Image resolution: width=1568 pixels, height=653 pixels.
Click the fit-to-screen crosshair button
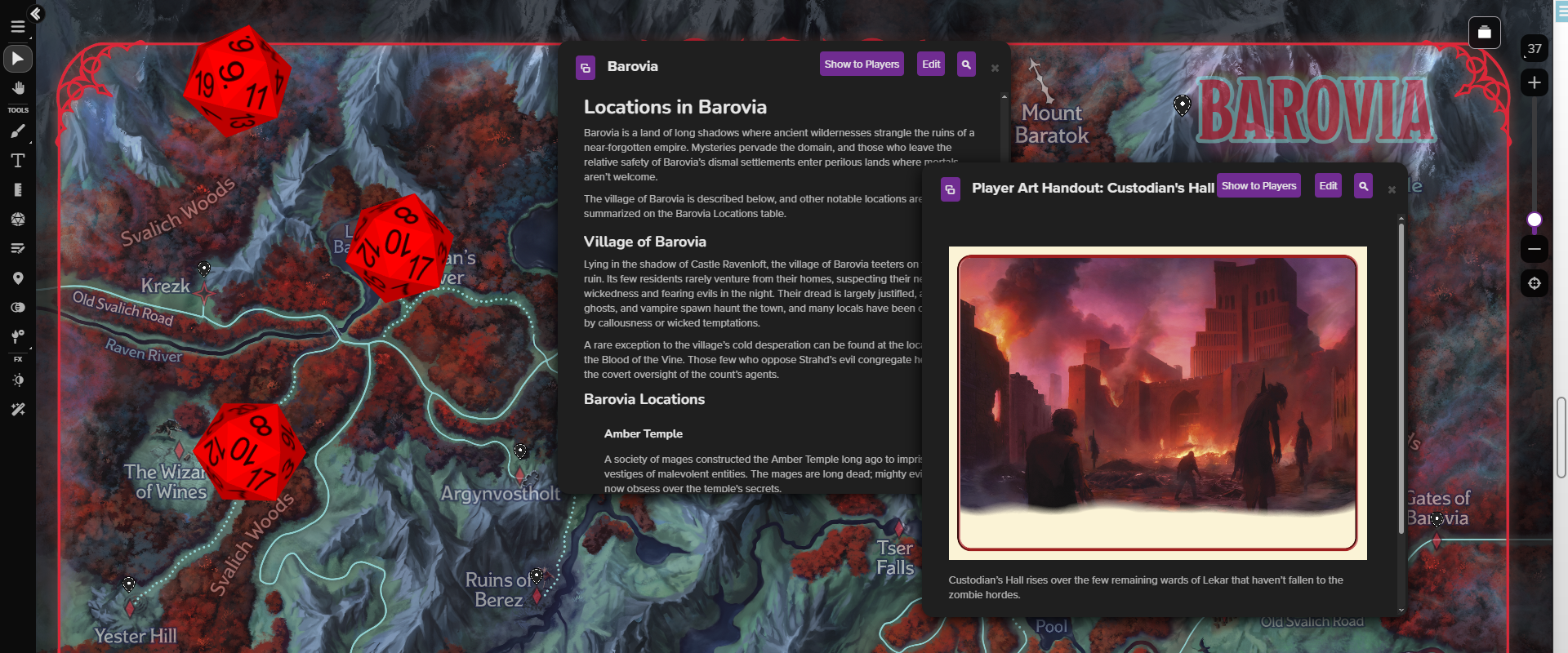[1535, 283]
